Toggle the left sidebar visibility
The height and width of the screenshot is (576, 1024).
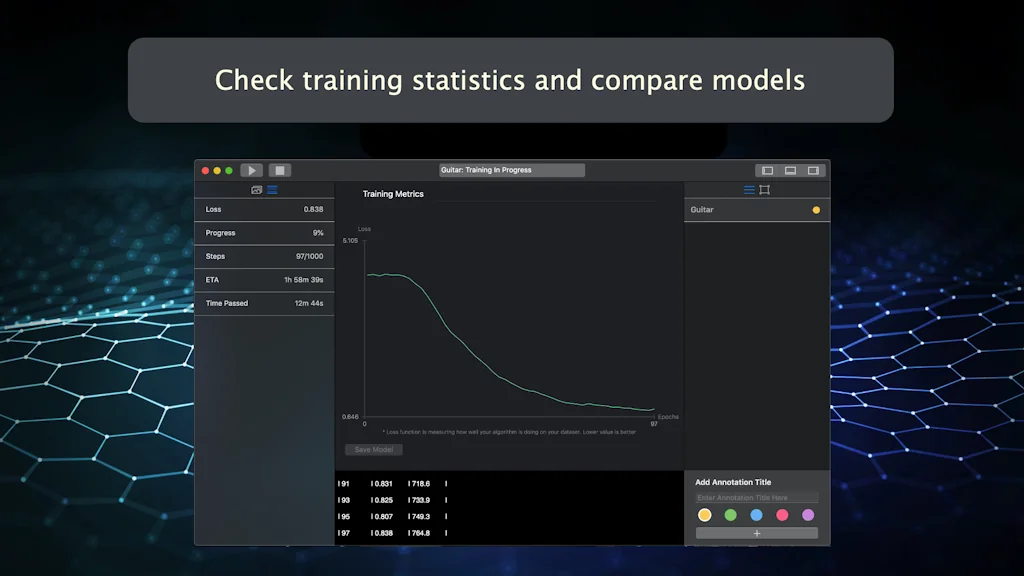(768, 170)
